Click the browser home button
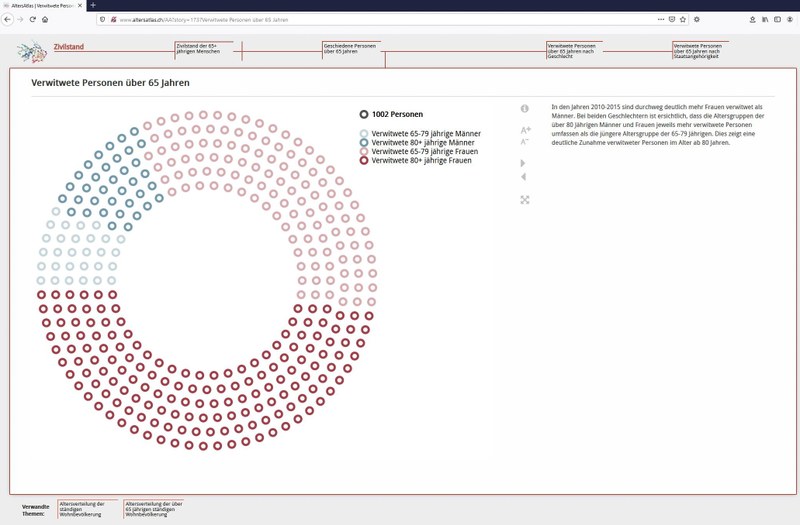 (x=45, y=19)
